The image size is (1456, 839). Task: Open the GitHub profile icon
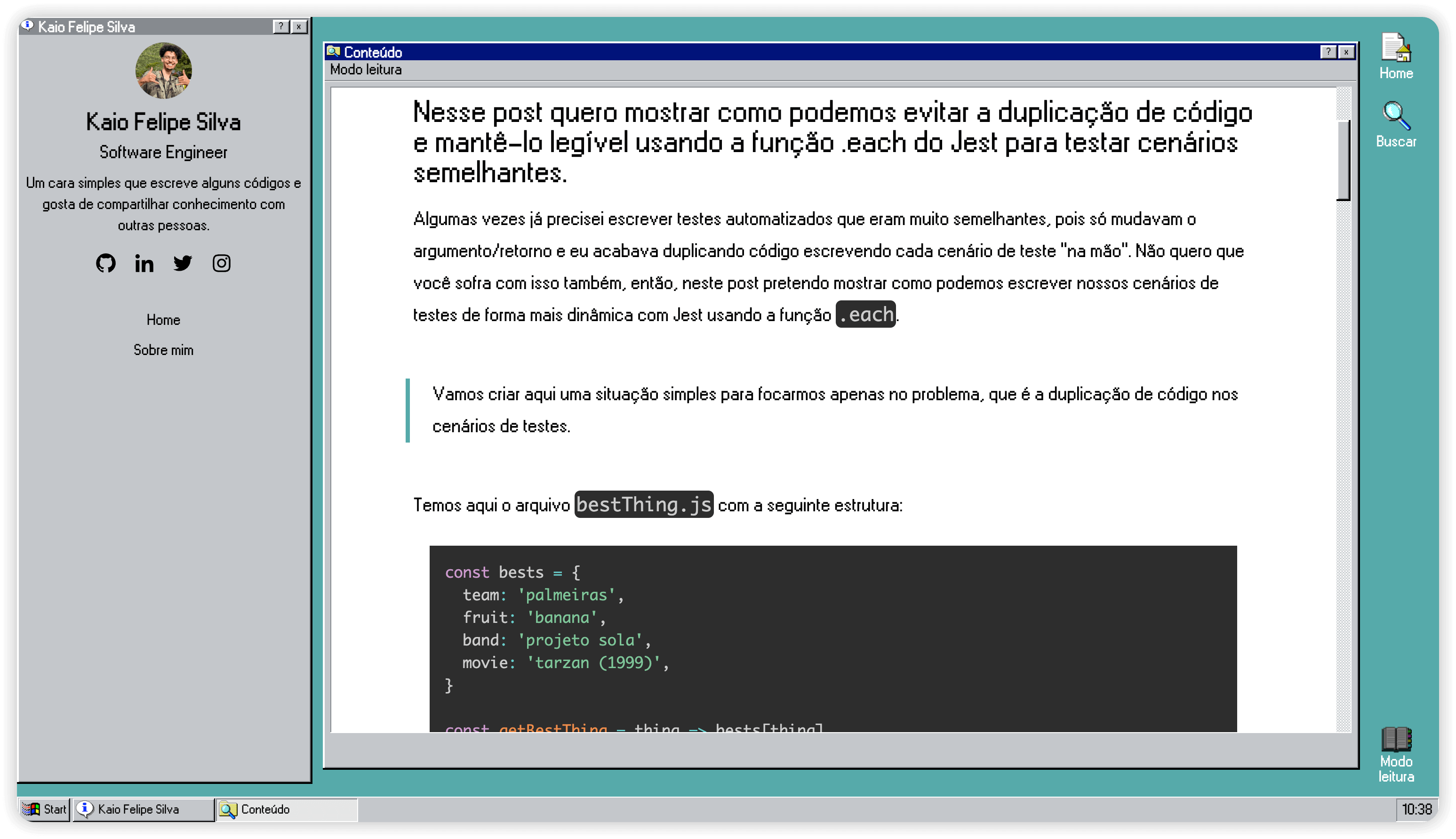click(x=106, y=263)
